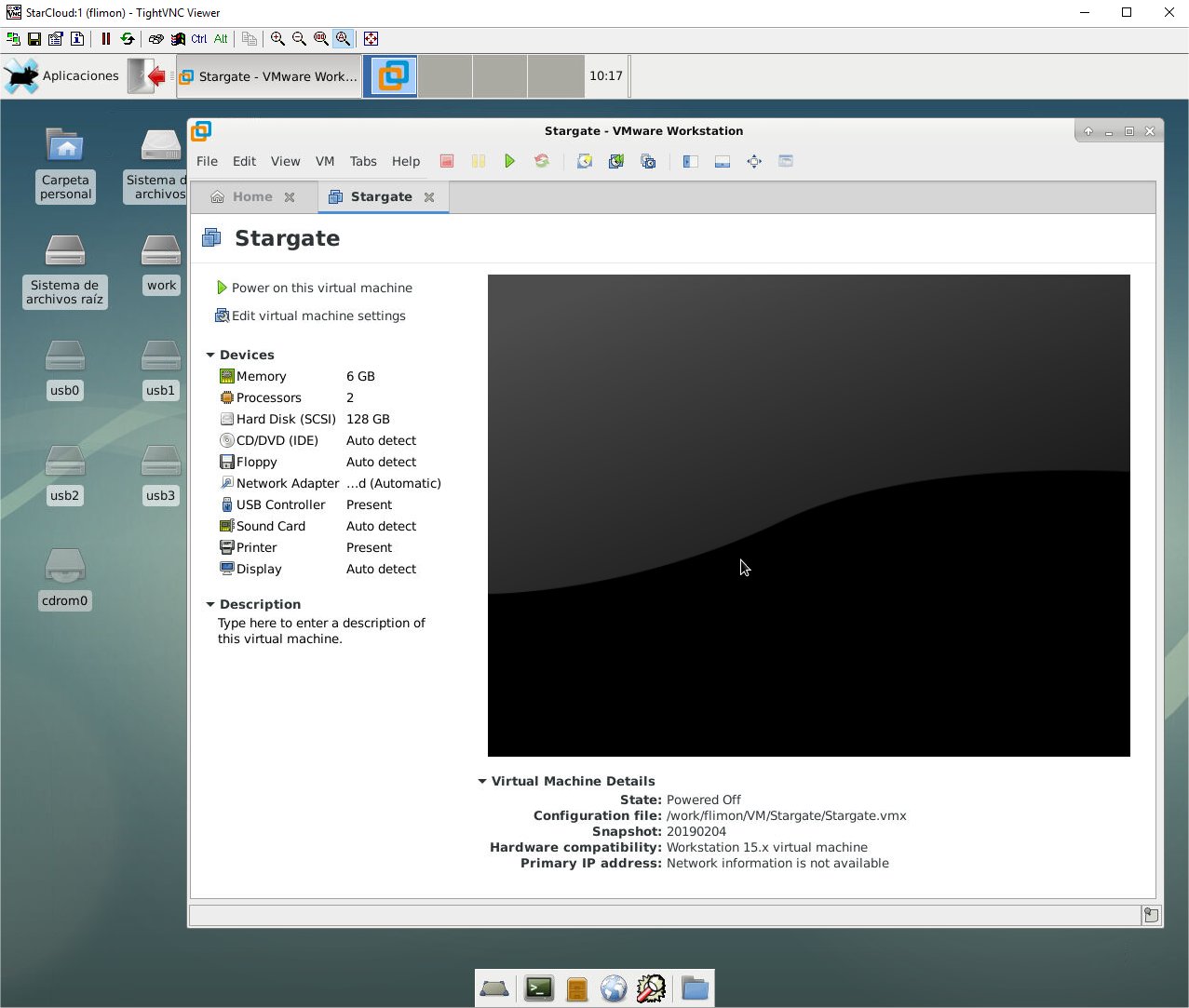
Task: Open the View menu
Action: [x=285, y=161]
